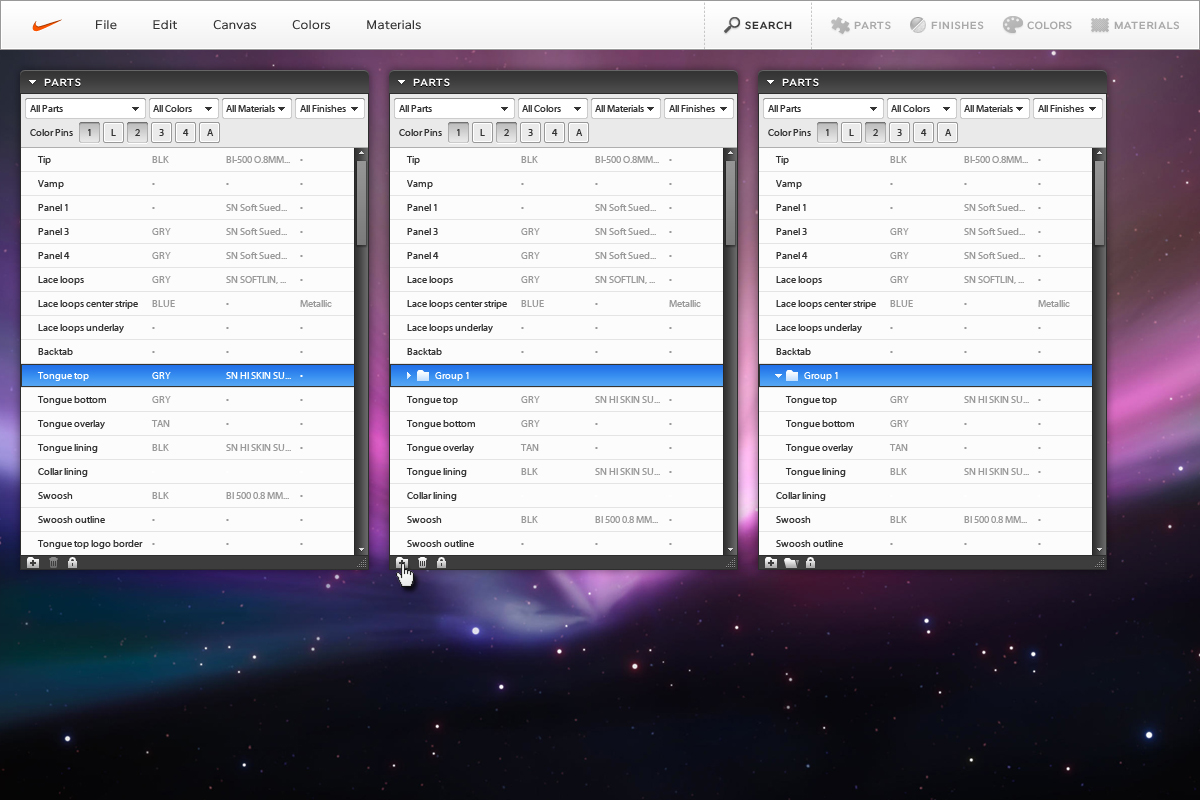Image resolution: width=1200 pixels, height=800 pixels.
Task: Toggle Color Pin 3 in left panel
Action: (161, 132)
